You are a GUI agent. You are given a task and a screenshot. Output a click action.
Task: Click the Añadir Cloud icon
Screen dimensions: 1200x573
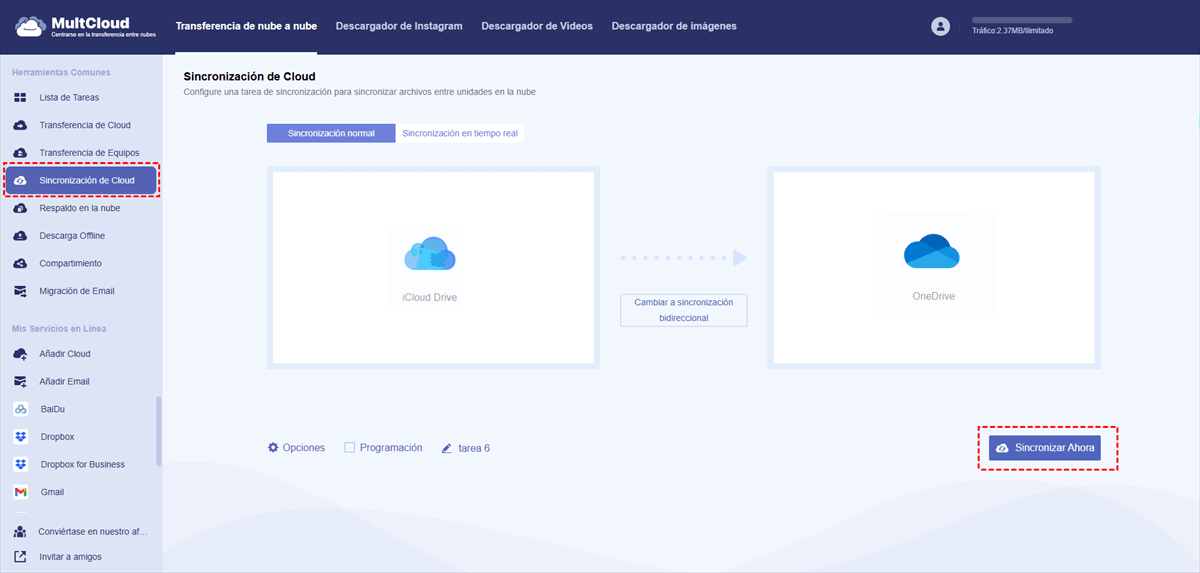pyautogui.click(x=20, y=354)
